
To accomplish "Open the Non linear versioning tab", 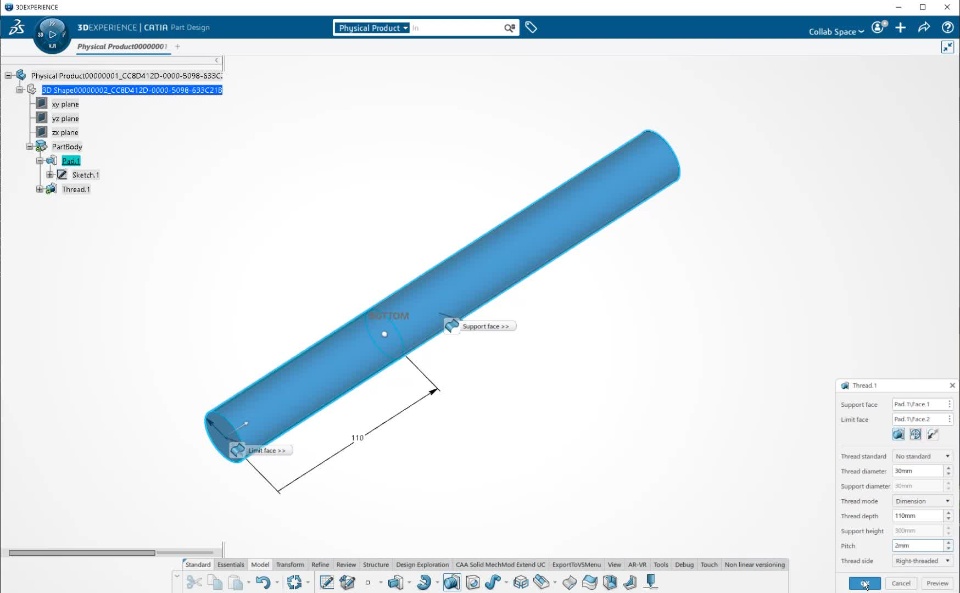I will 754,564.
